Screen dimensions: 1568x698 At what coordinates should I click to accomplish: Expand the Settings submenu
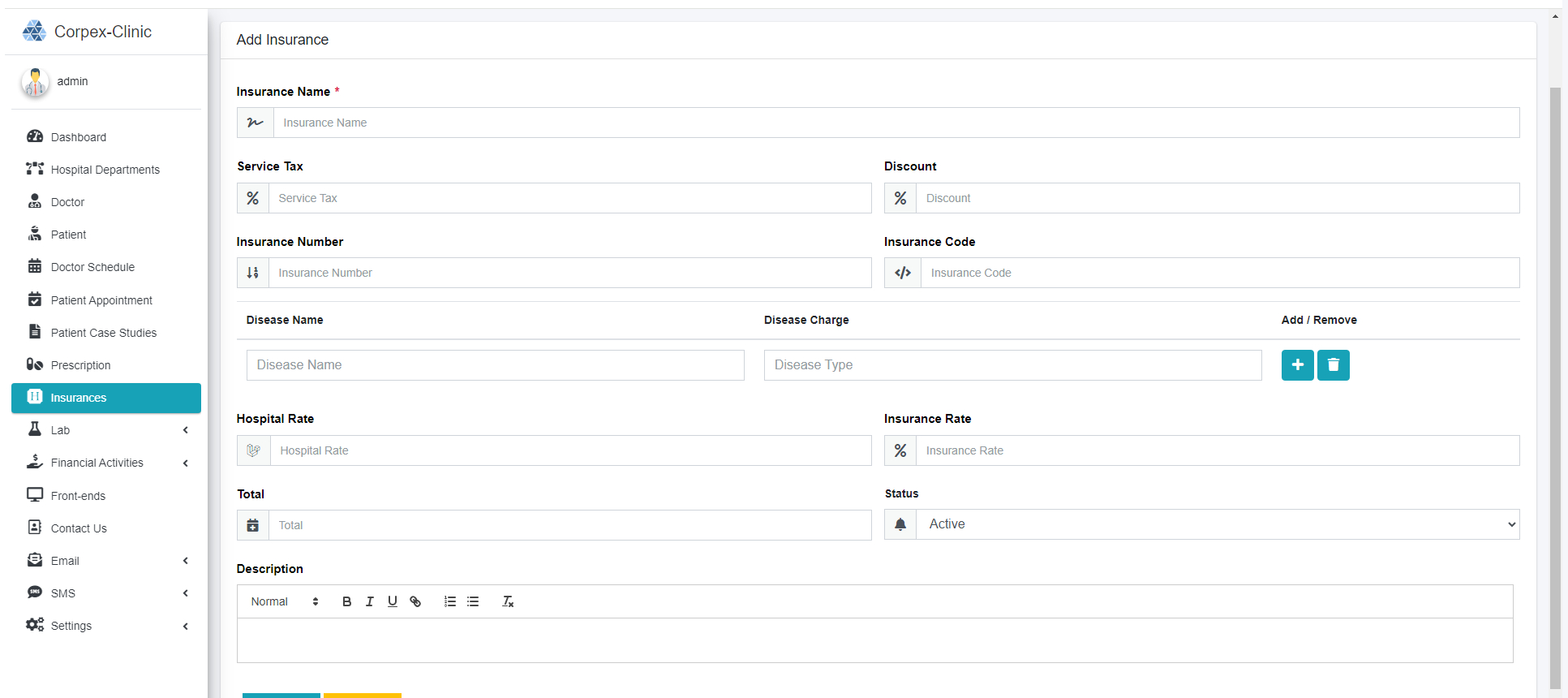point(106,626)
